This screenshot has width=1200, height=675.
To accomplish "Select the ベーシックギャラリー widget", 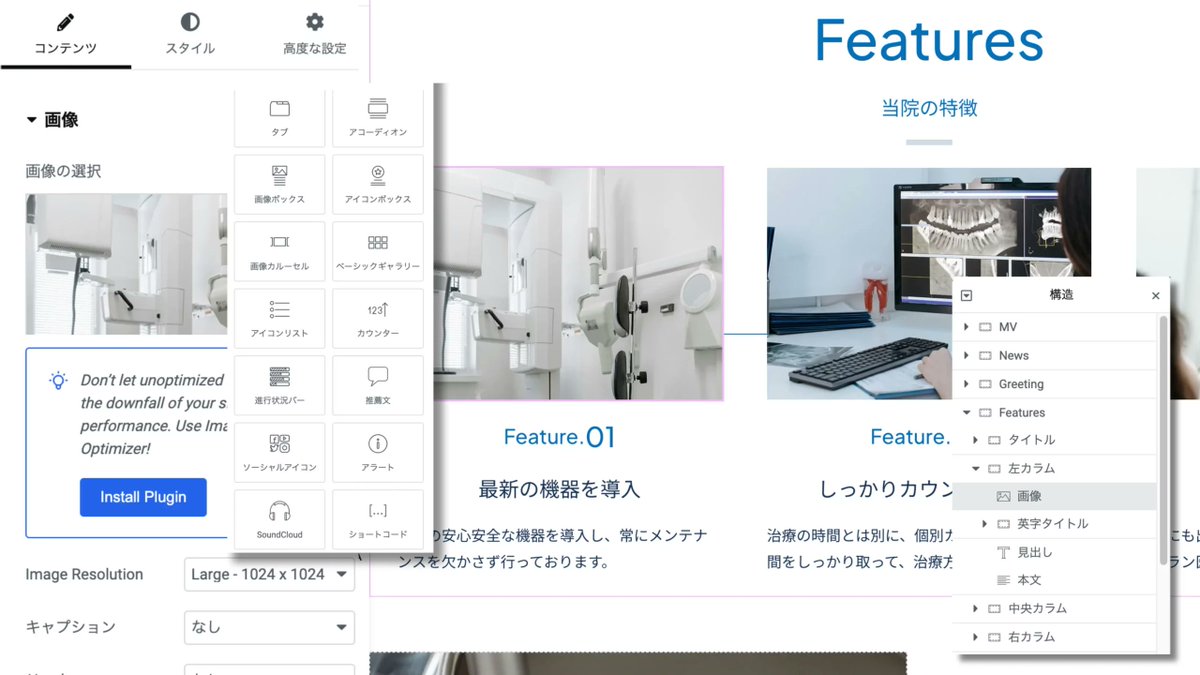I will [377, 251].
